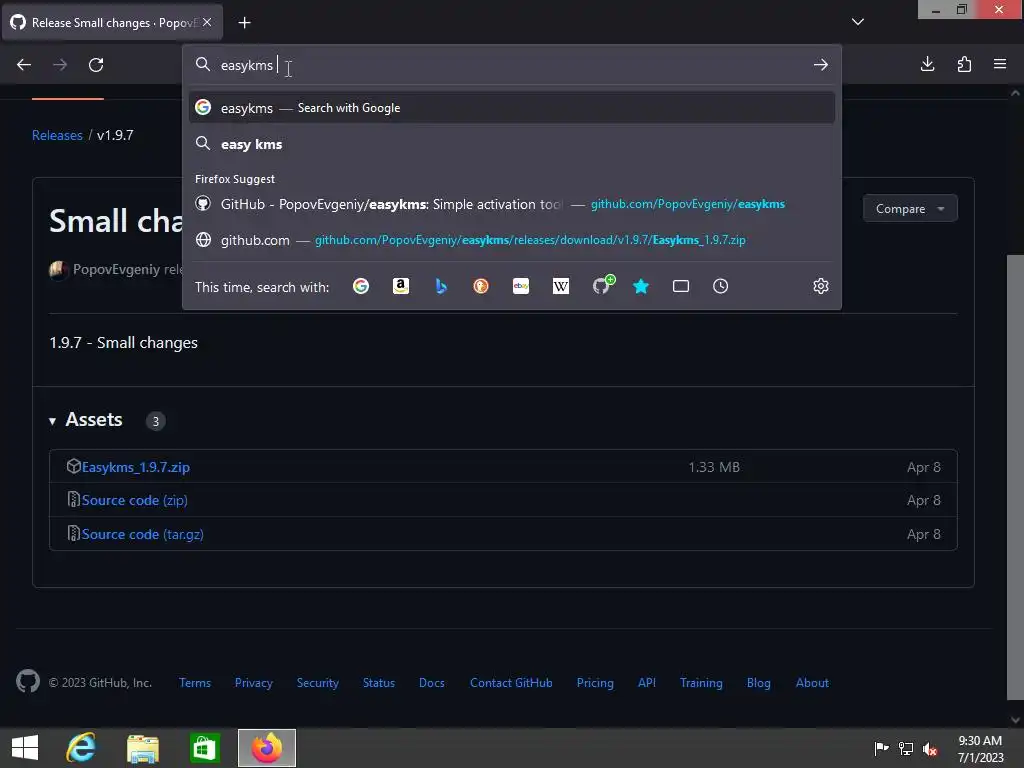1024x768 pixels.
Task: Add GitHub as search engine
Action: [x=603, y=285]
